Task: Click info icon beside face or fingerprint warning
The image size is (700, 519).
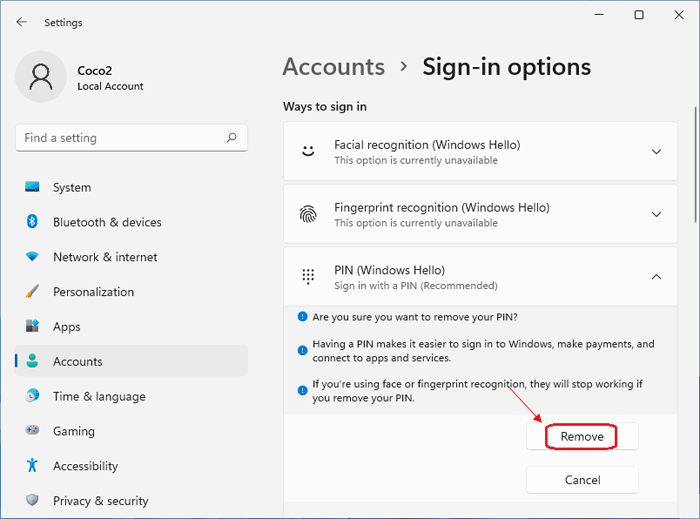Action: [302, 390]
